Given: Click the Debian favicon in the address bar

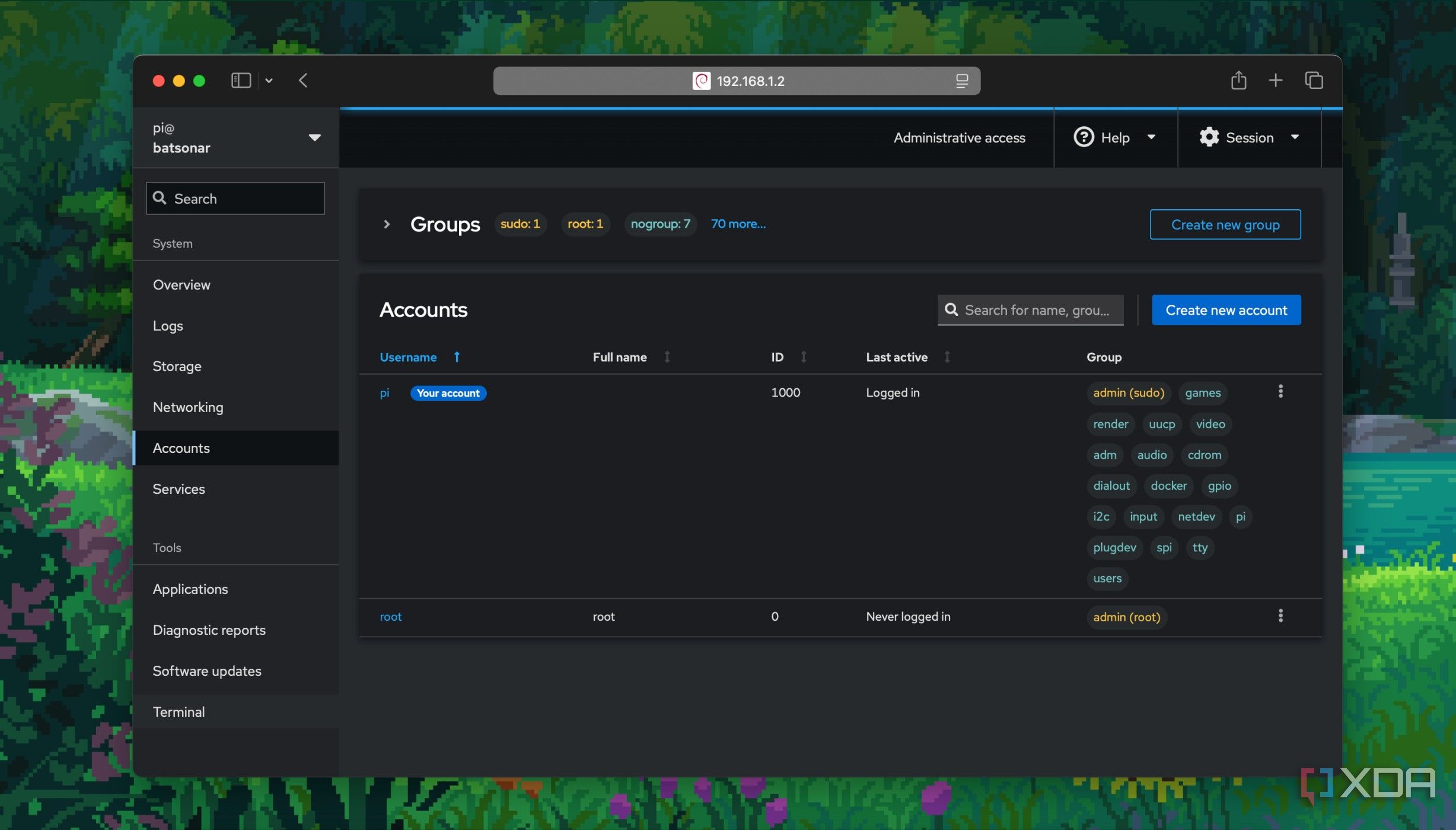Looking at the screenshot, I should pos(702,81).
